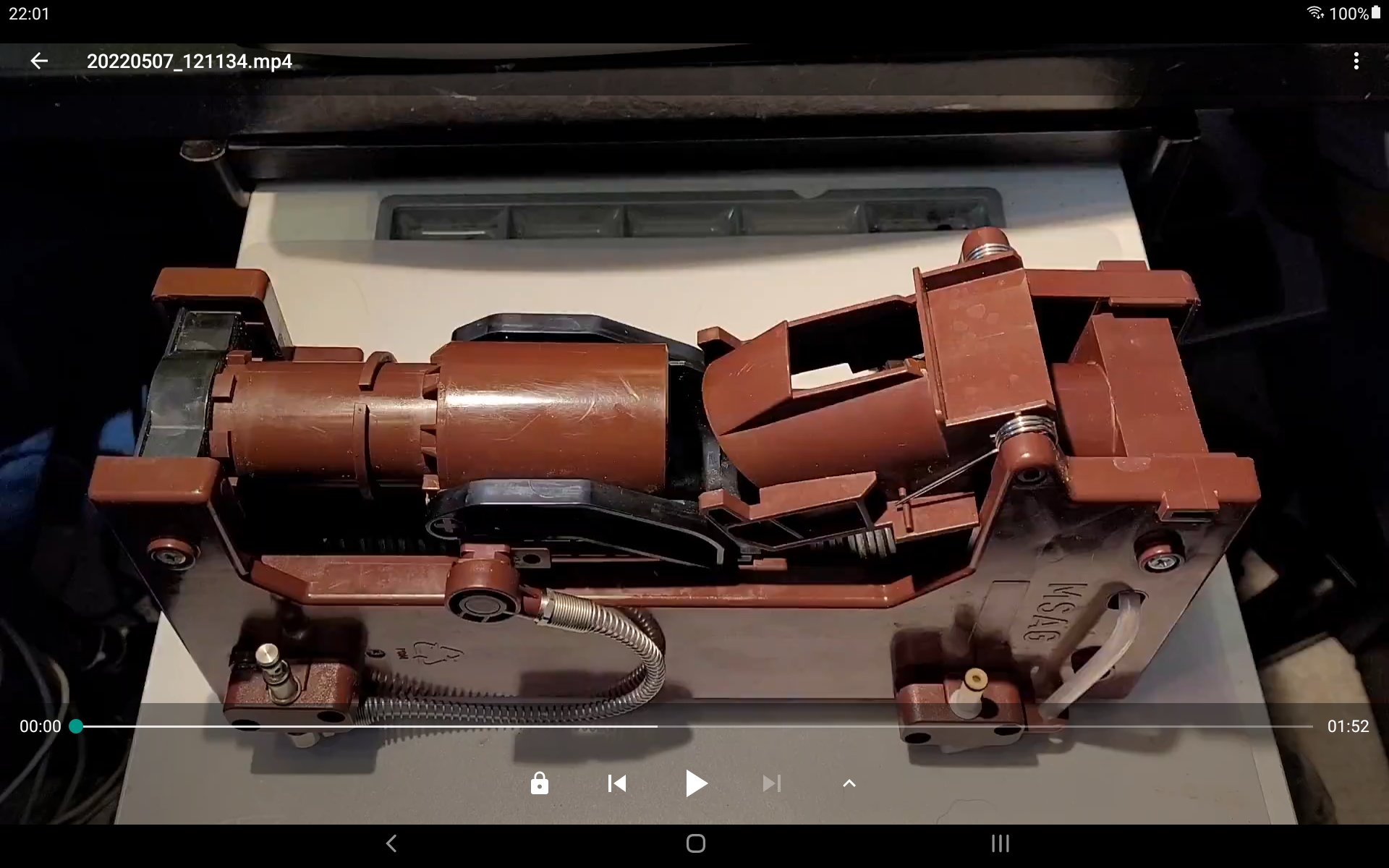This screenshot has height=868, width=1389.
Task: Open the three-dot more options menu
Action: click(1356, 61)
